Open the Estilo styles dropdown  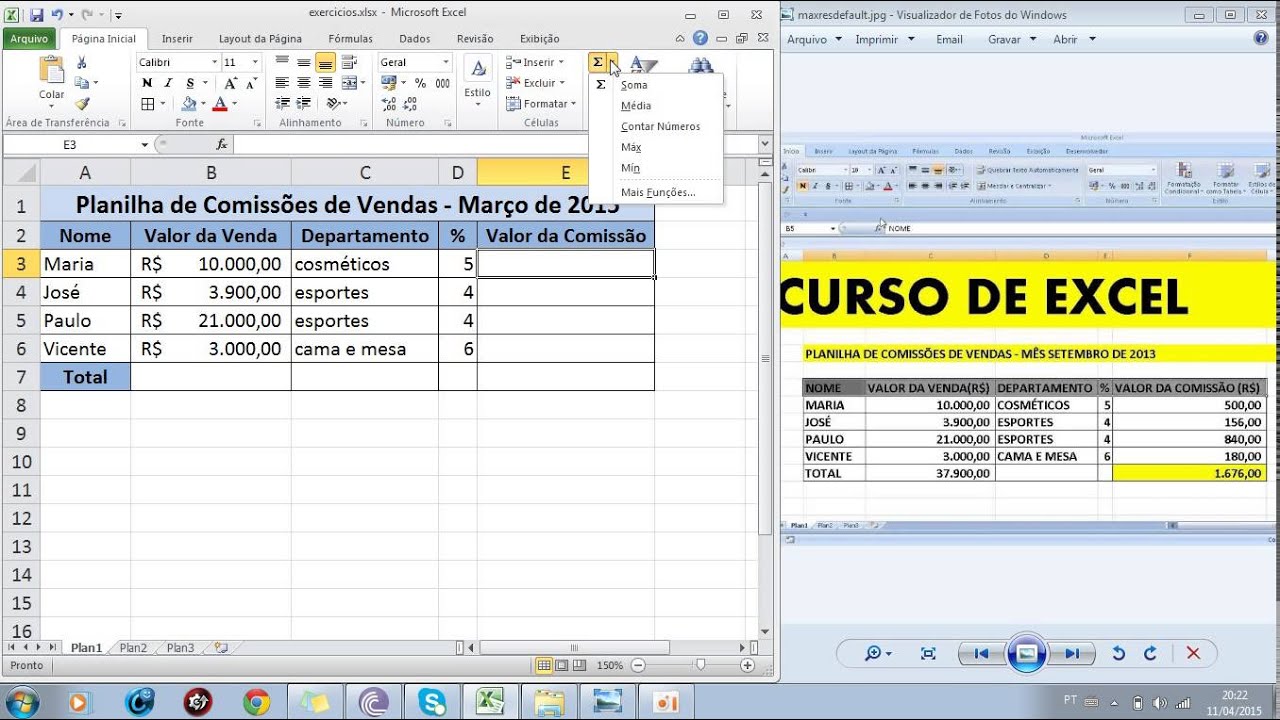coord(478,82)
